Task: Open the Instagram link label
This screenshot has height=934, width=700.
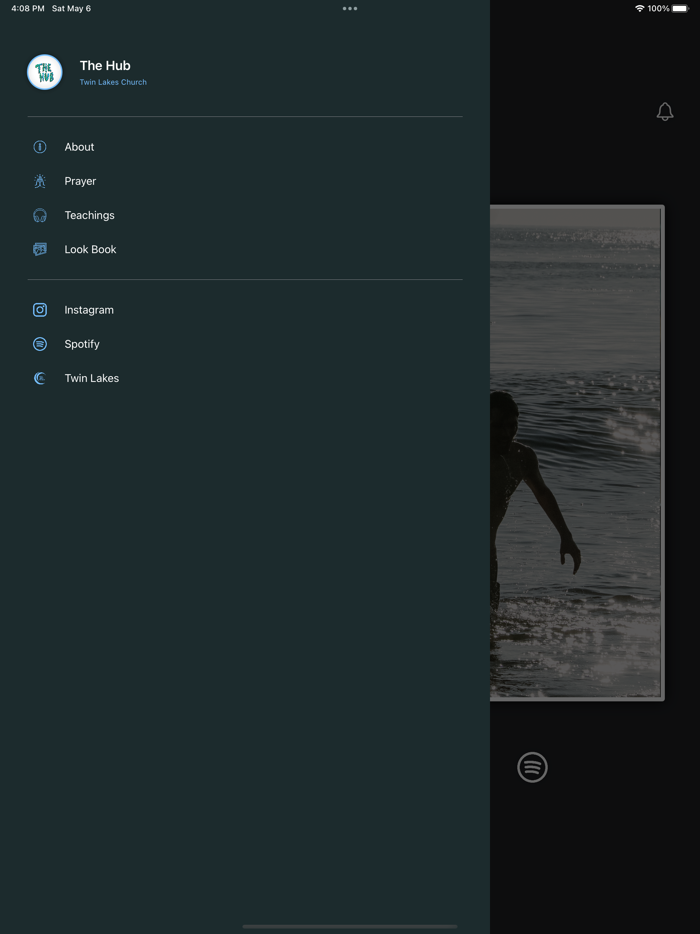Action: click(89, 310)
